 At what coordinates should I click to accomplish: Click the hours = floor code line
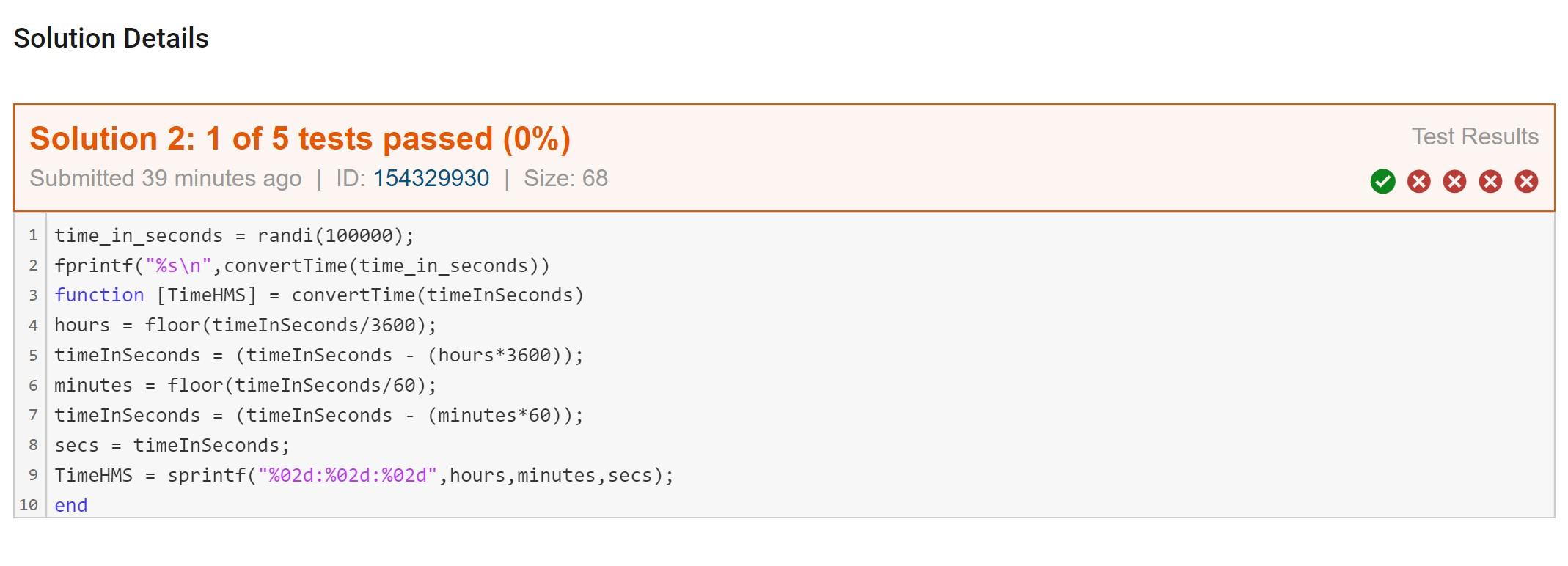coord(246,326)
